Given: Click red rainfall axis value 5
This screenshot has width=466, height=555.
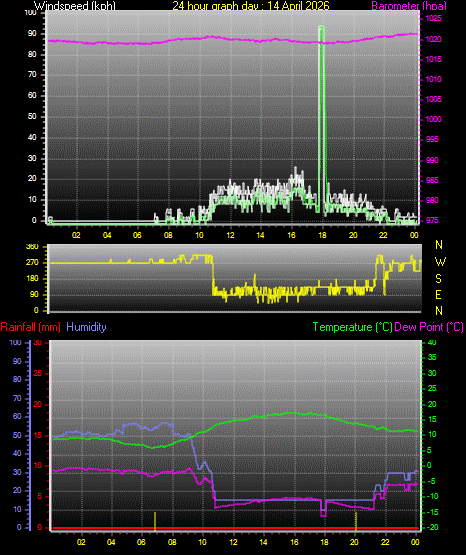Looking at the screenshot, I should [39, 497].
